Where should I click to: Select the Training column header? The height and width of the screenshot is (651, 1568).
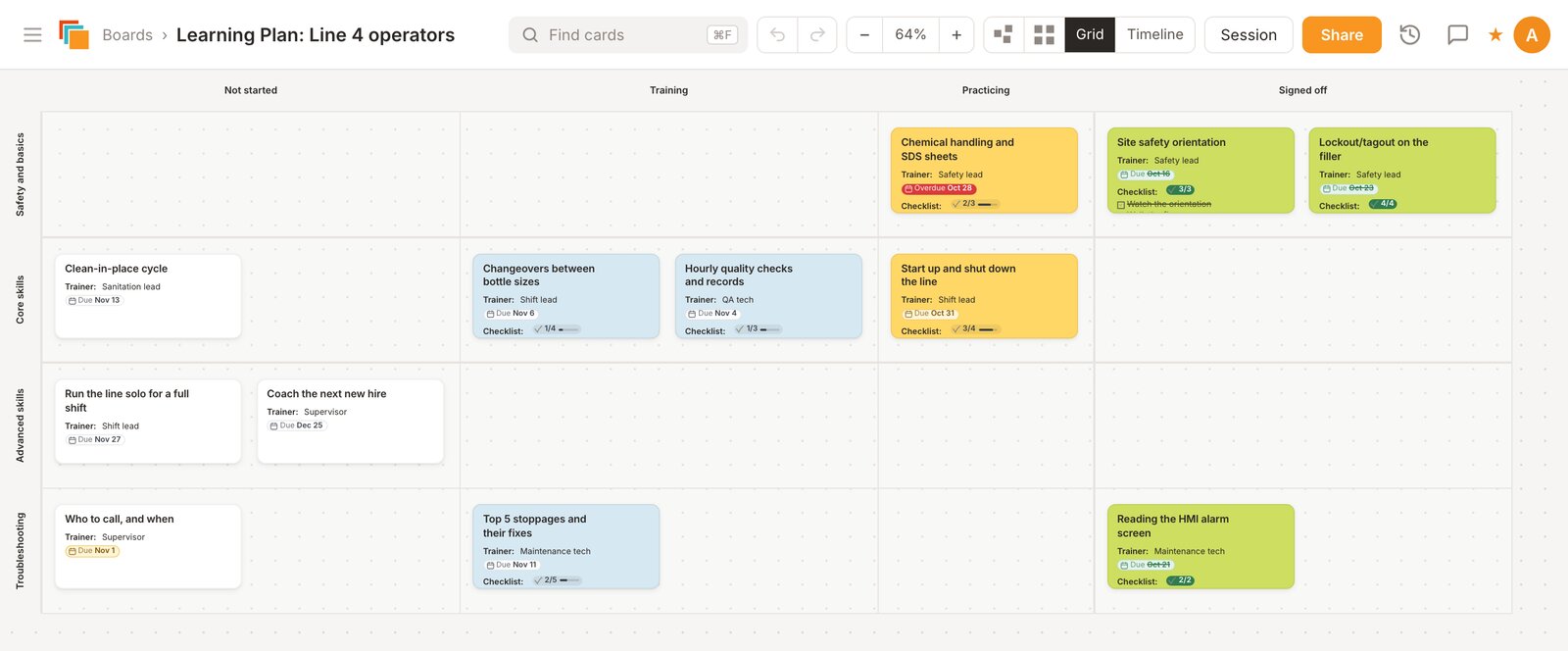[x=669, y=90]
